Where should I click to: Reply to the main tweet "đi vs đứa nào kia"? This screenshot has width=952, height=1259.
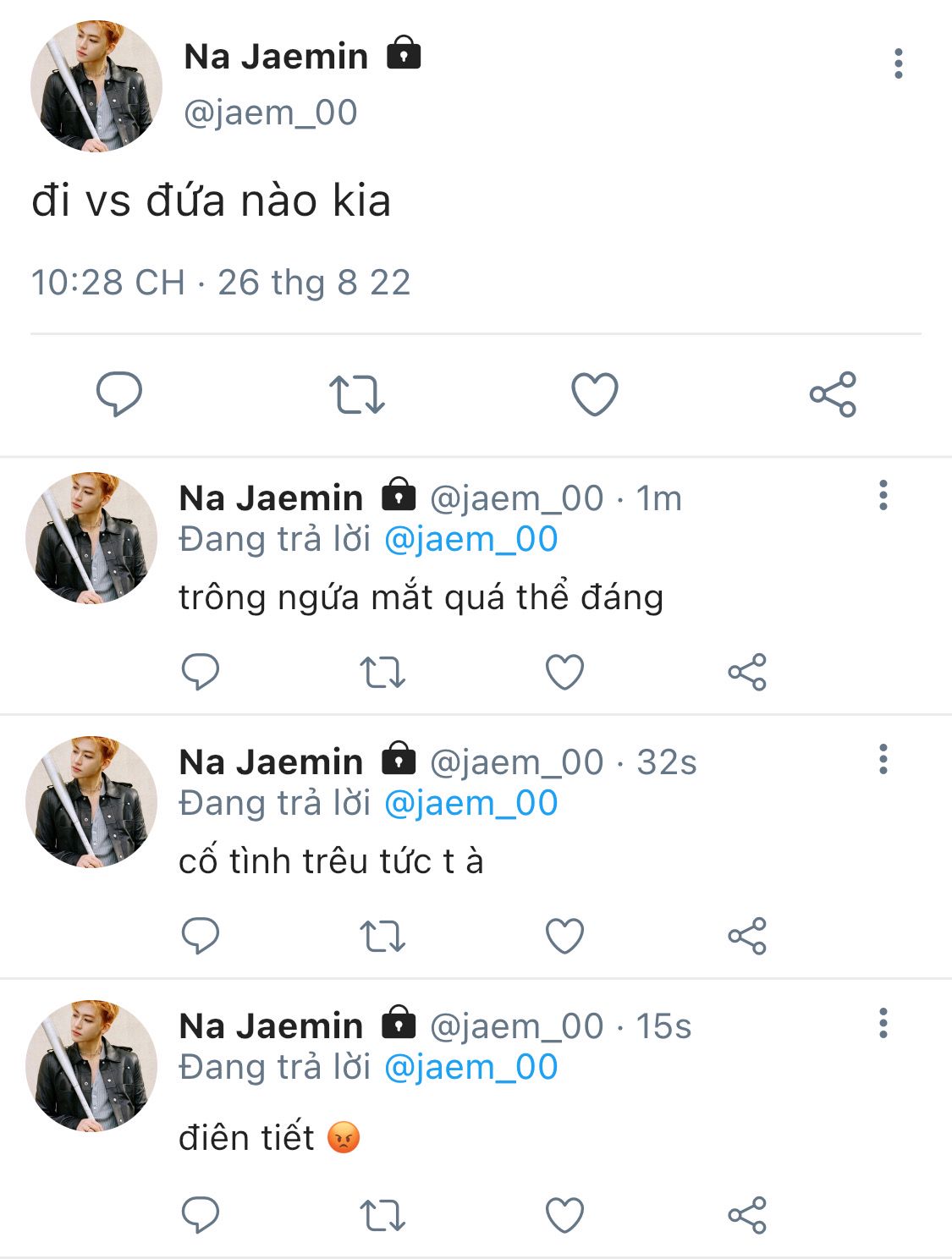click(x=119, y=394)
